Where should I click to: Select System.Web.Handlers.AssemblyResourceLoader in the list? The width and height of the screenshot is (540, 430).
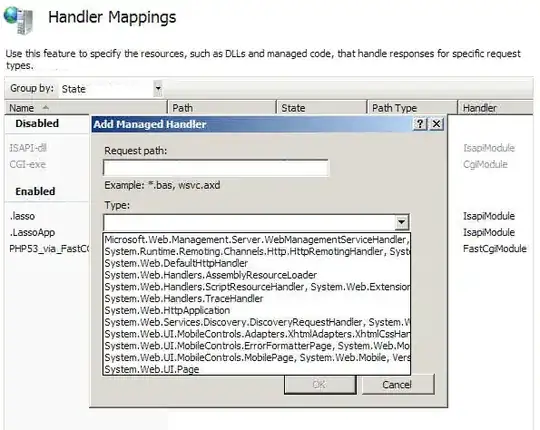pyautogui.click(x=257, y=275)
